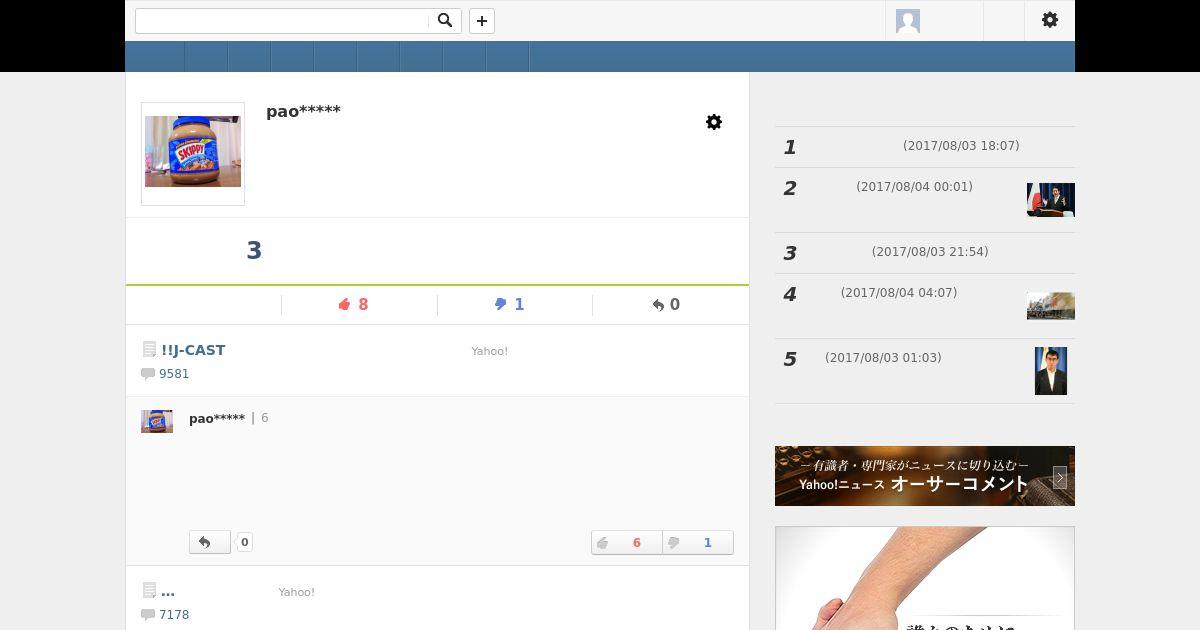
Task: Open the top-right settings gear
Action: [1050, 20]
